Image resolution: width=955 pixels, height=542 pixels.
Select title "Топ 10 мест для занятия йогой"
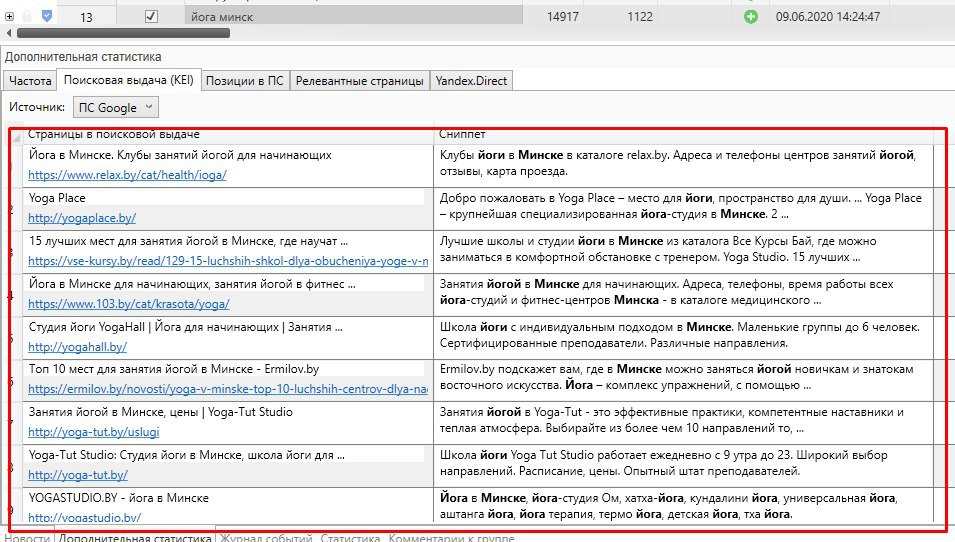(174, 368)
